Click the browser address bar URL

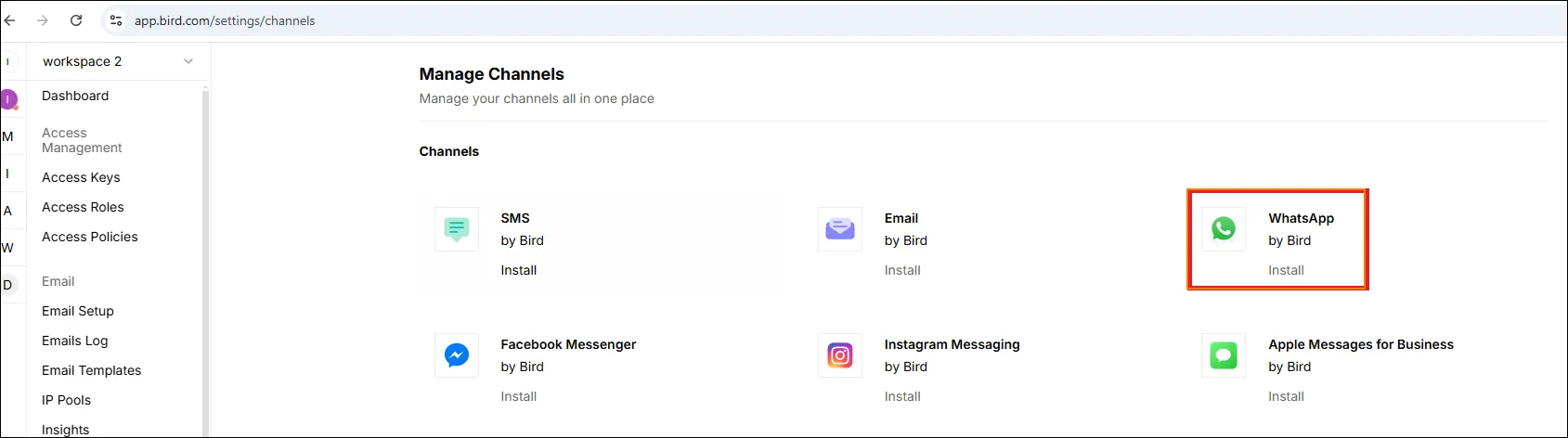click(225, 20)
